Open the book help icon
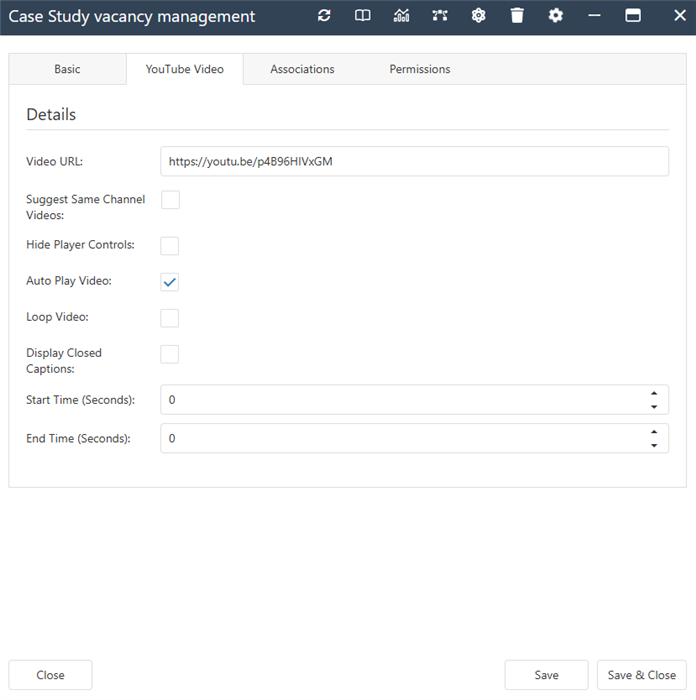The height and width of the screenshot is (700, 696). [363, 16]
